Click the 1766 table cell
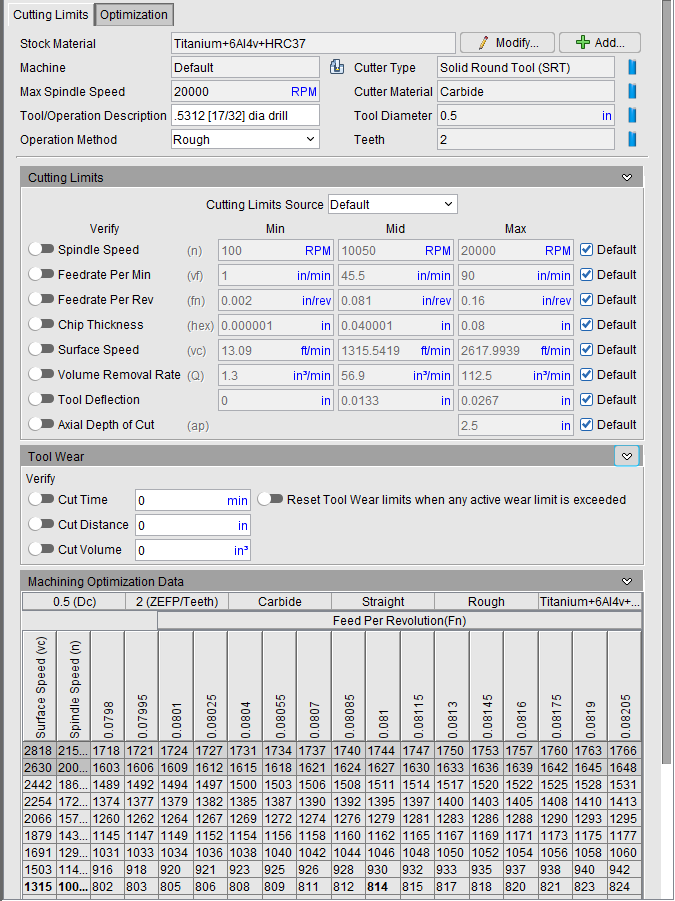The height and width of the screenshot is (901, 675). click(623, 751)
